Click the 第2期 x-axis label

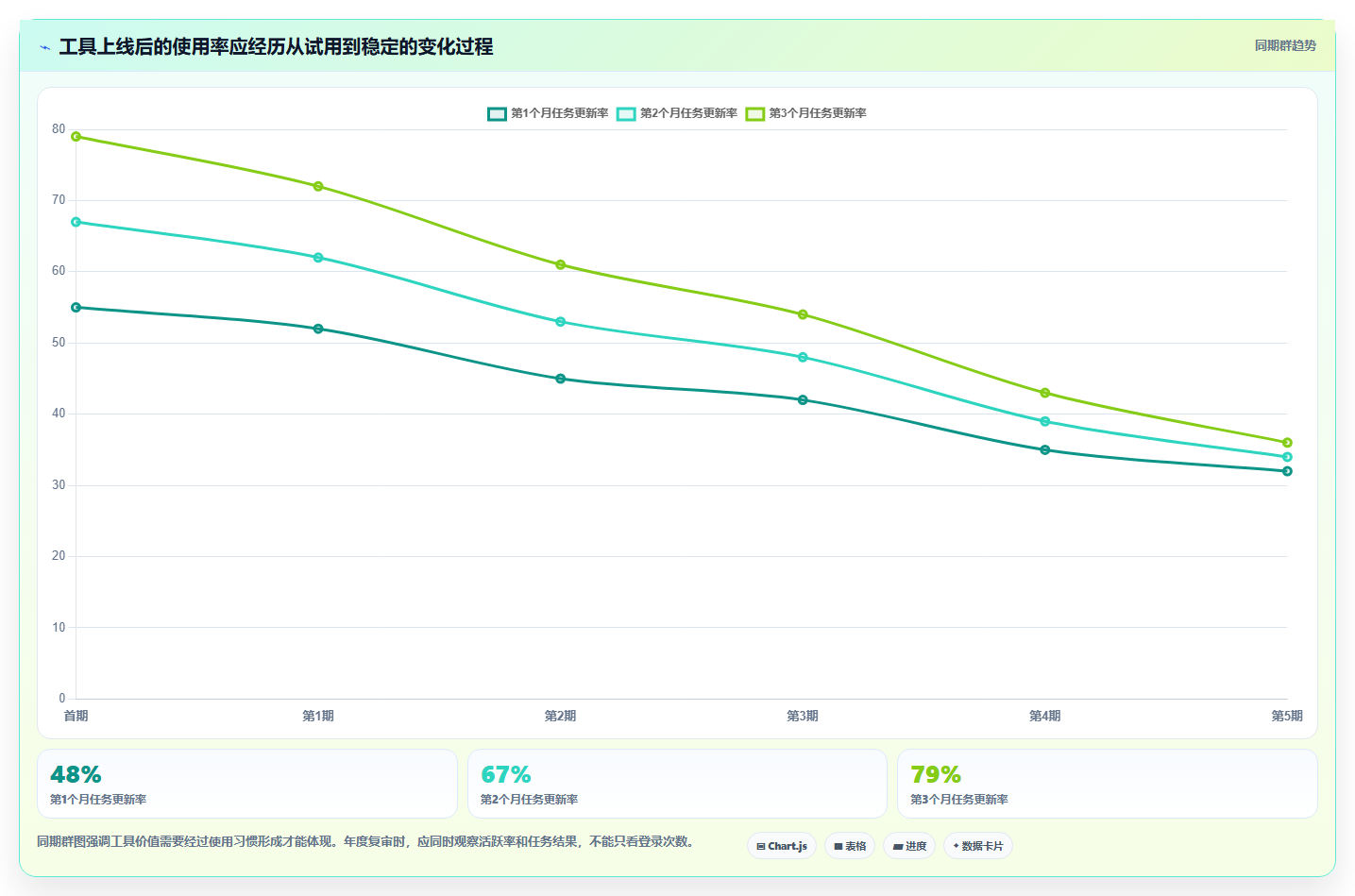(x=561, y=717)
